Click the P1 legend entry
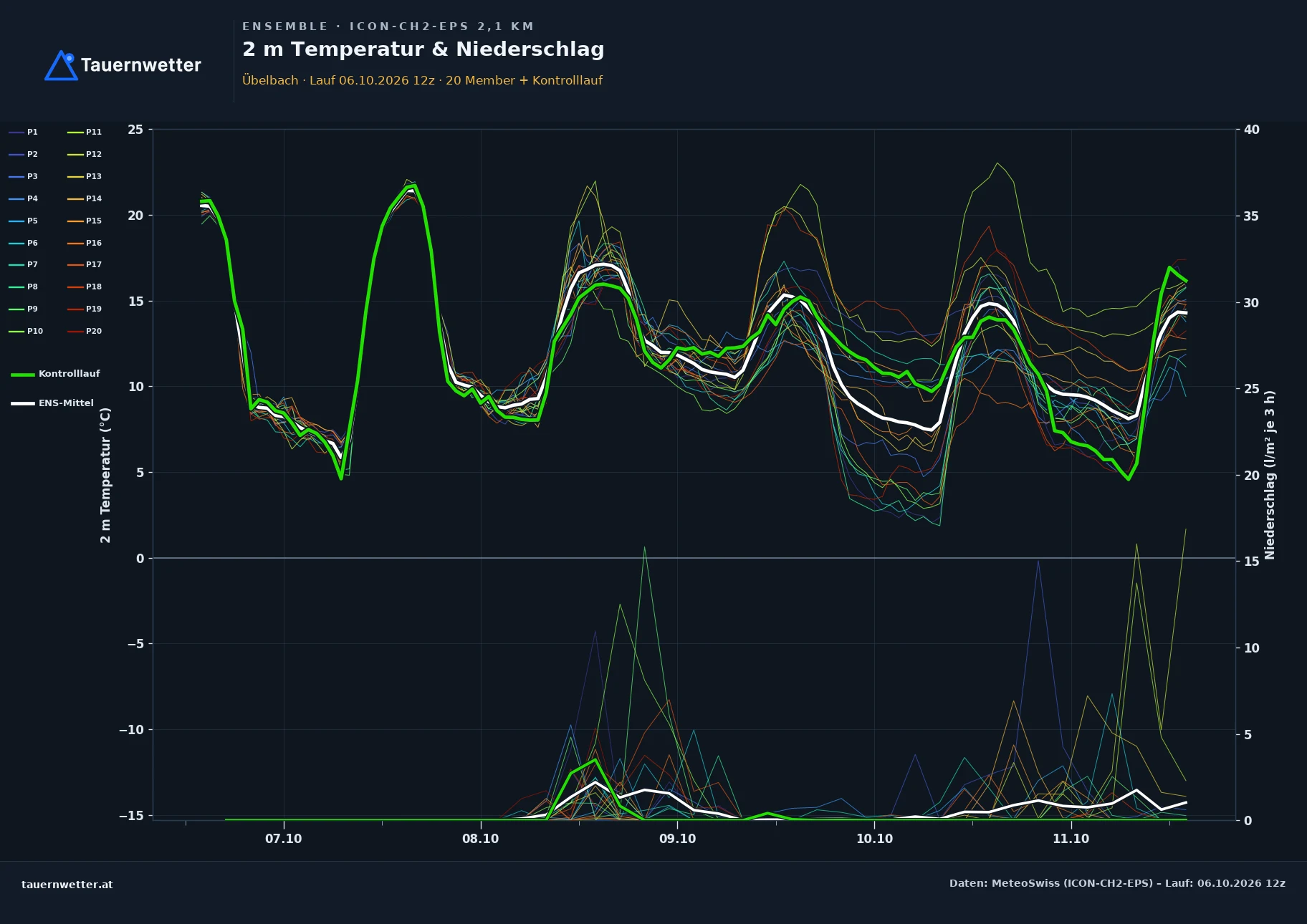Viewport: 1307px width, 924px height. pyautogui.click(x=24, y=132)
